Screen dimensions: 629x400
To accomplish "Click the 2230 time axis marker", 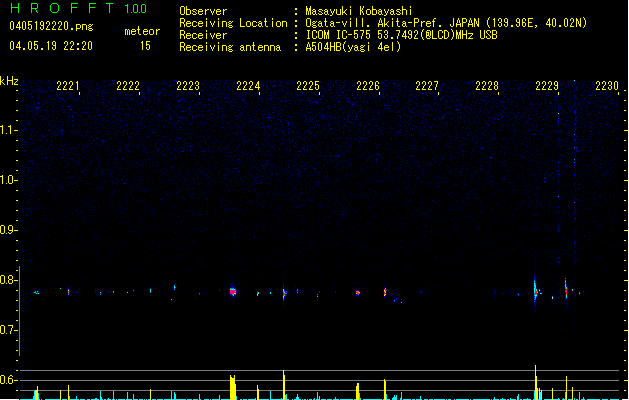I will (x=607, y=86).
